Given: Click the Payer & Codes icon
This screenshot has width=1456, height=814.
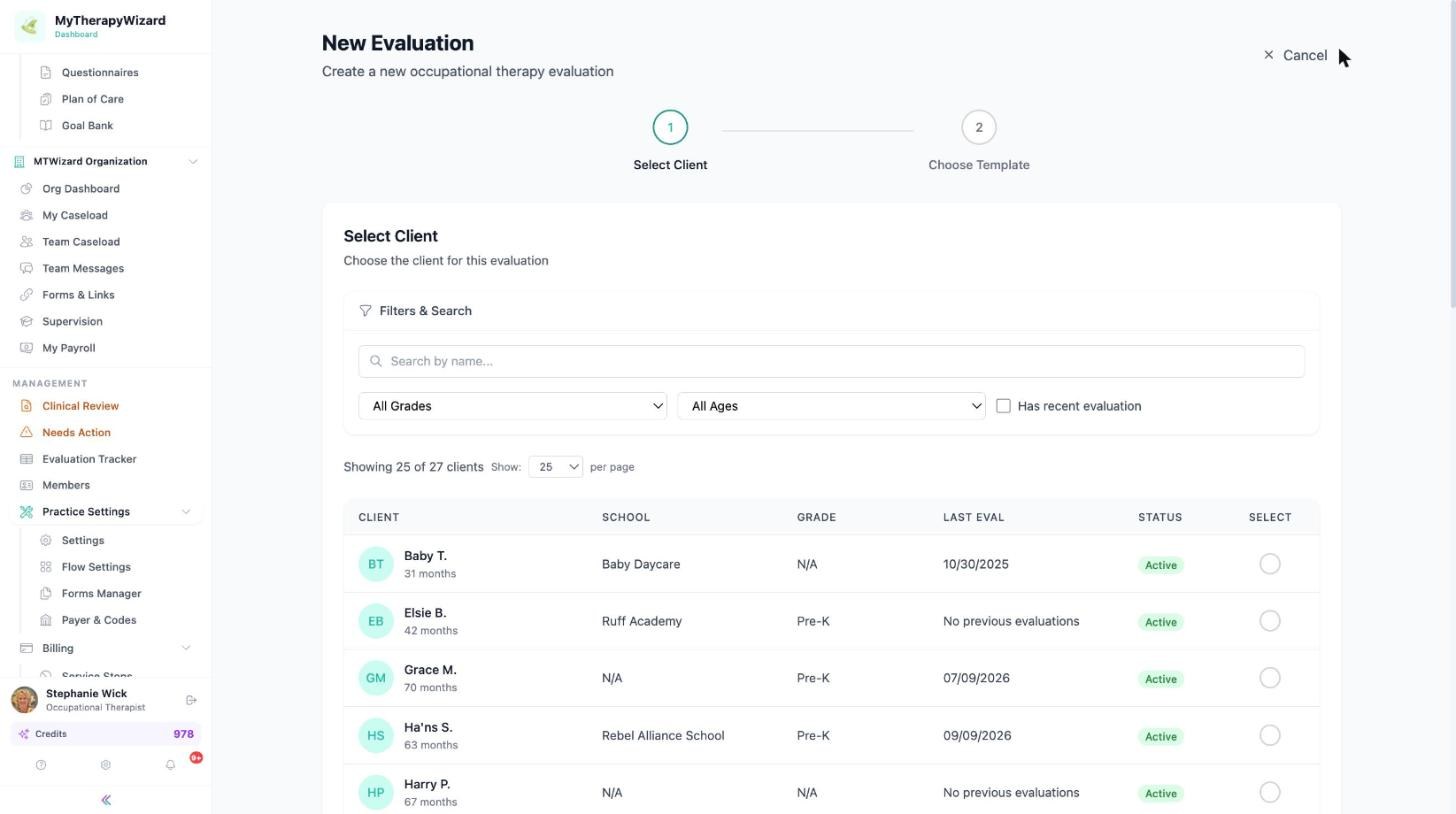Looking at the screenshot, I should 46,620.
